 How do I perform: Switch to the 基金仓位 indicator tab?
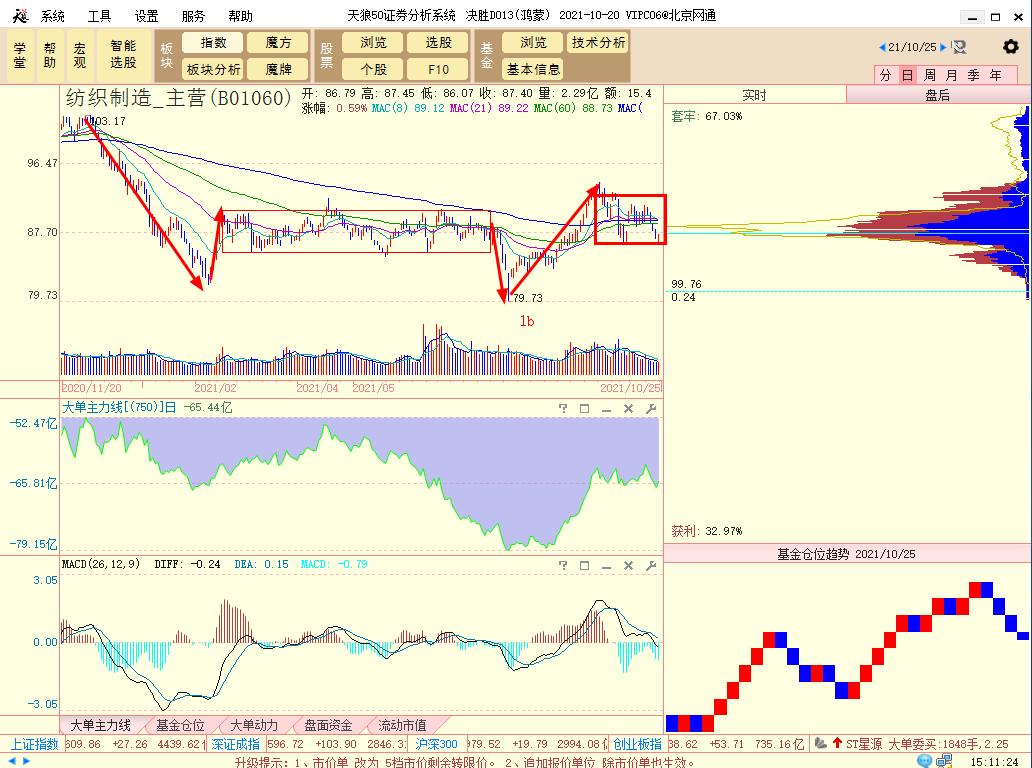click(180, 725)
